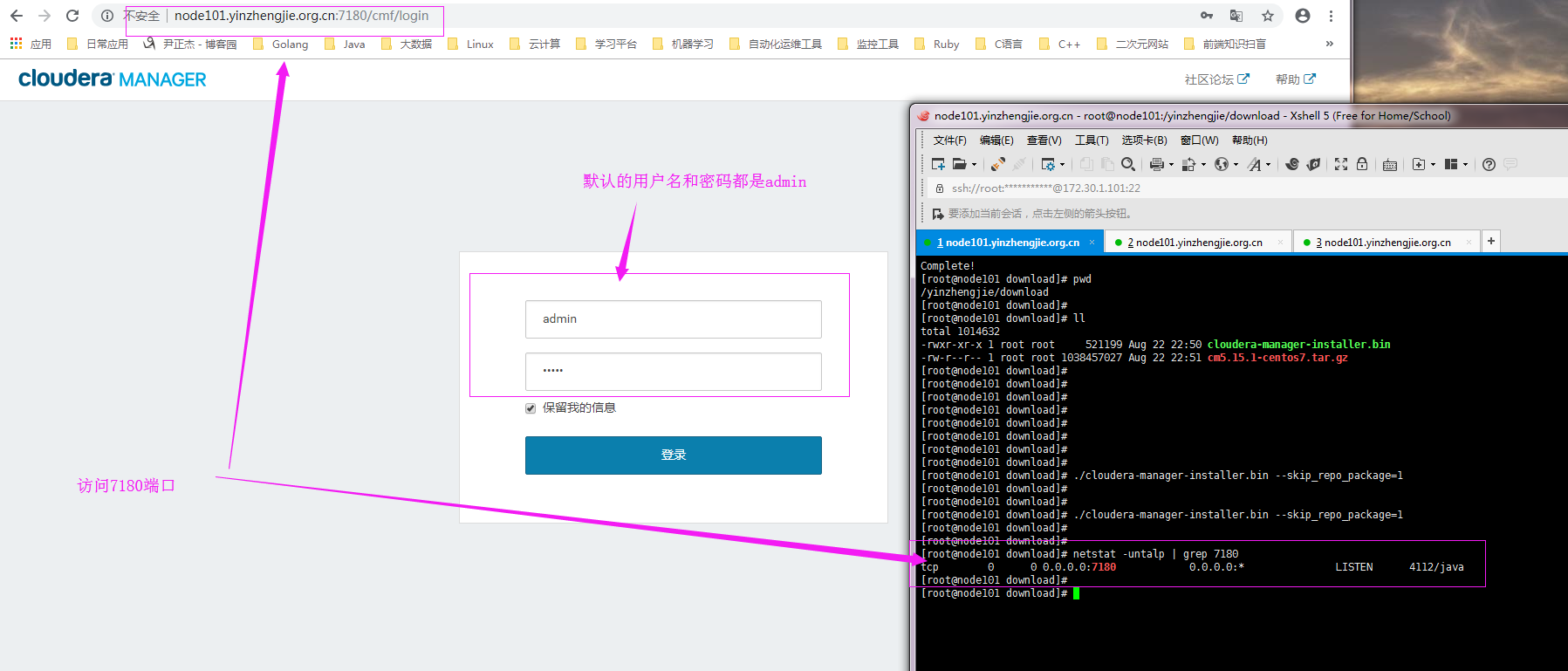Click the open session folder icon in Xshell
The width and height of the screenshot is (1568, 671).
(x=960, y=164)
